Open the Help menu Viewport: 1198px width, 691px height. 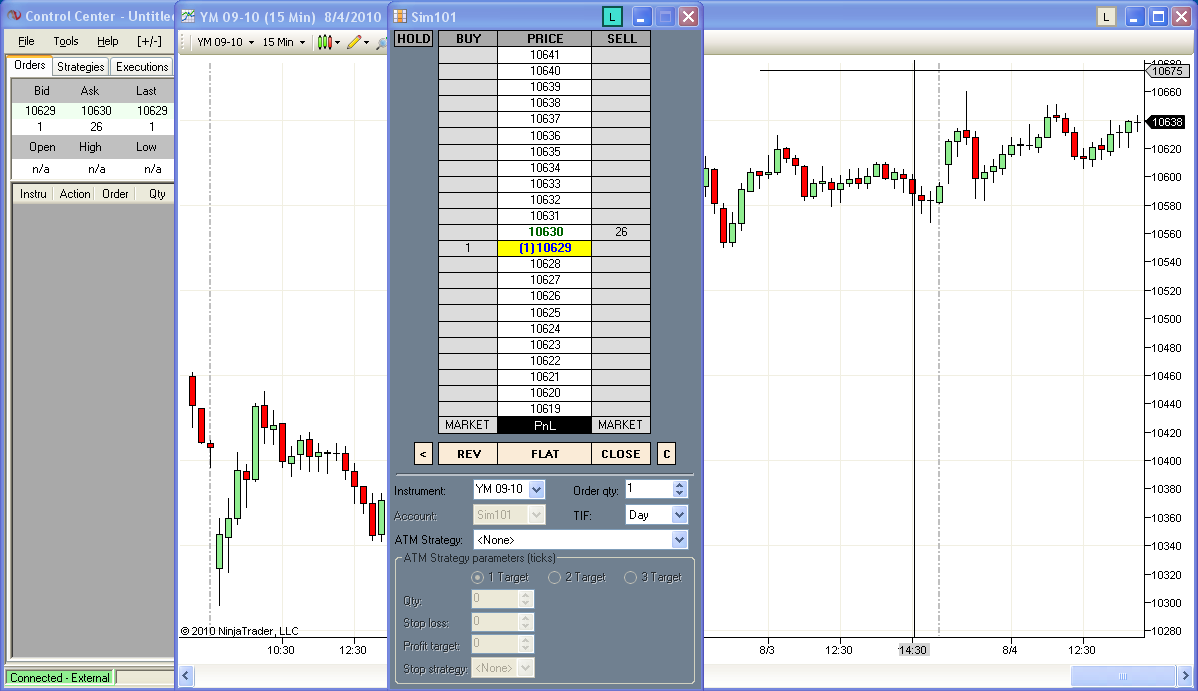coord(108,41)
